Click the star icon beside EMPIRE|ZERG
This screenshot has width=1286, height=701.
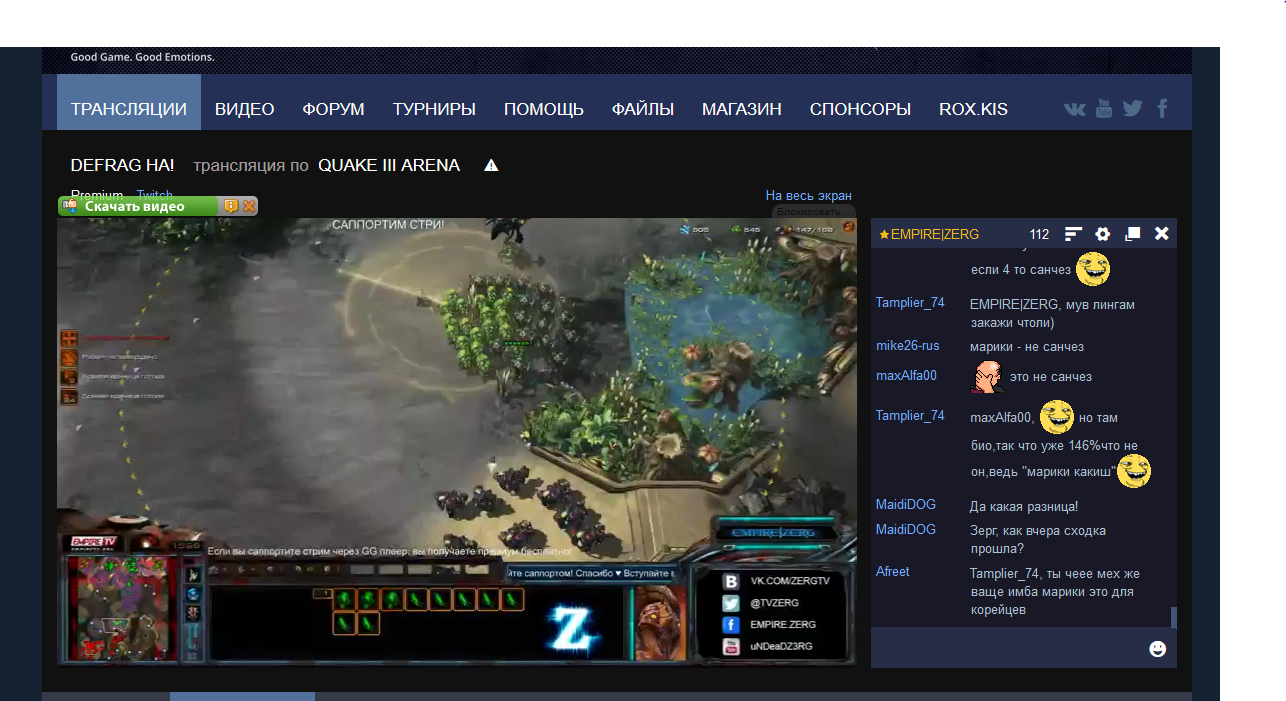click(884, 234)
